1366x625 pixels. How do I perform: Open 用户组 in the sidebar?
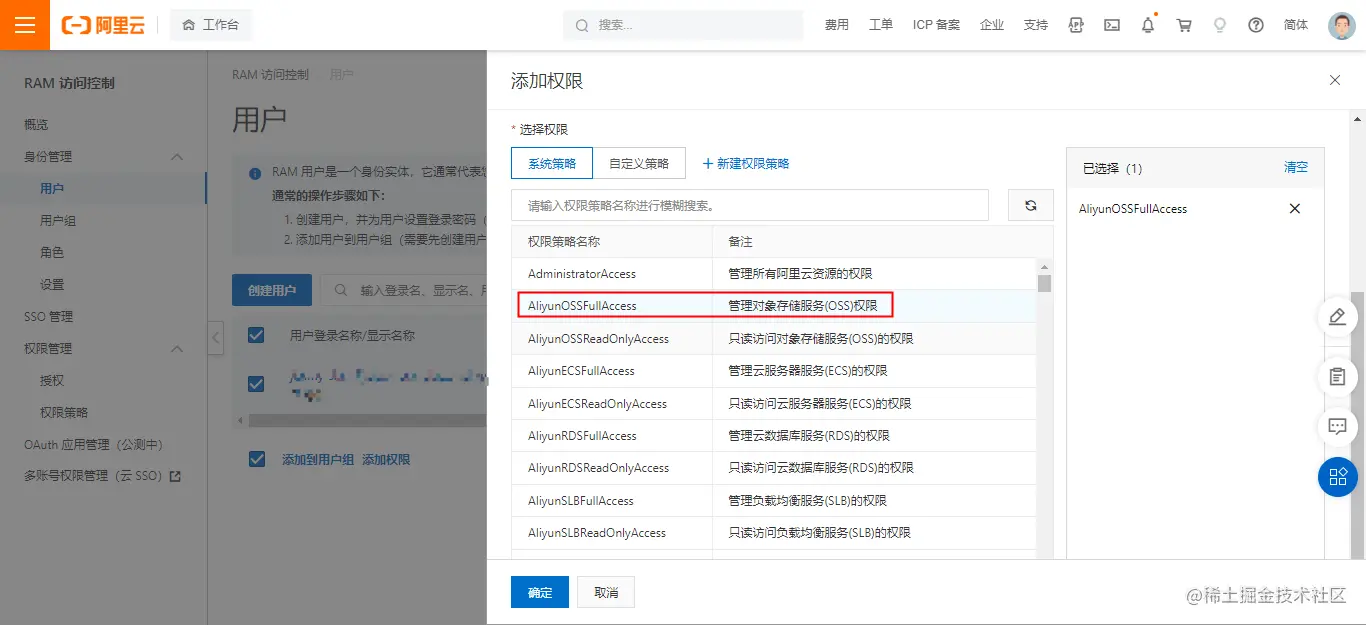(x=58, y=221)
